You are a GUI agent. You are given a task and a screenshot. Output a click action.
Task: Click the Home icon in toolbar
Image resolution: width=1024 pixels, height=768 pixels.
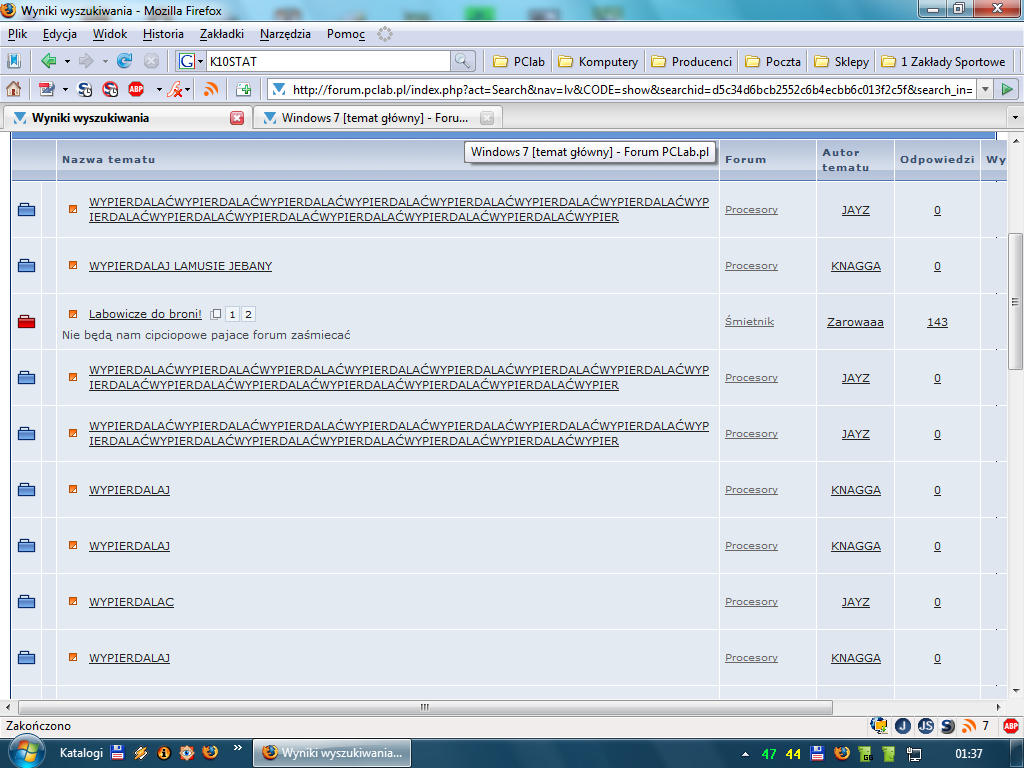14,89
